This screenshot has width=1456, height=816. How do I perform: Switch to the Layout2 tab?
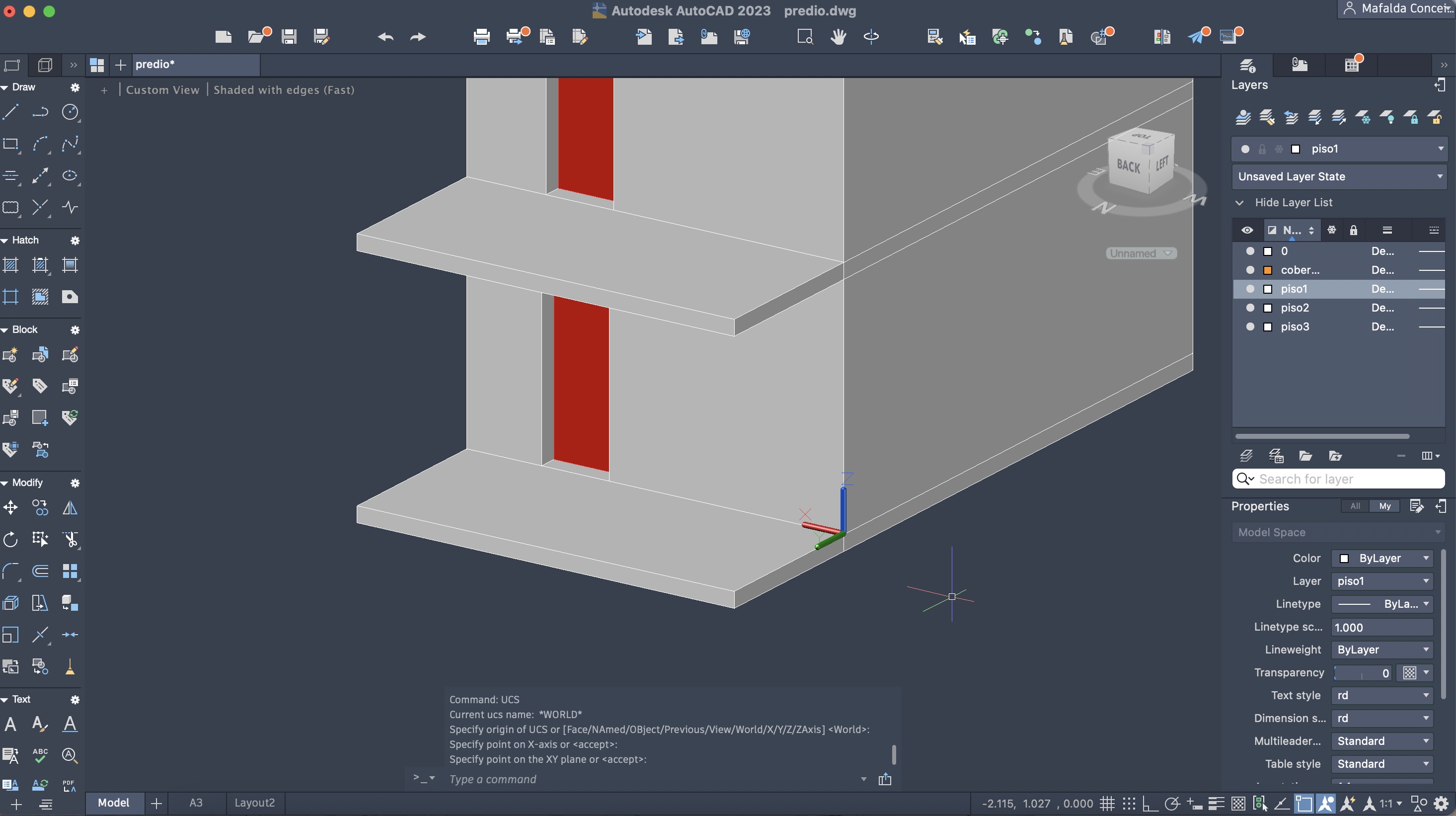pos(254,803)
